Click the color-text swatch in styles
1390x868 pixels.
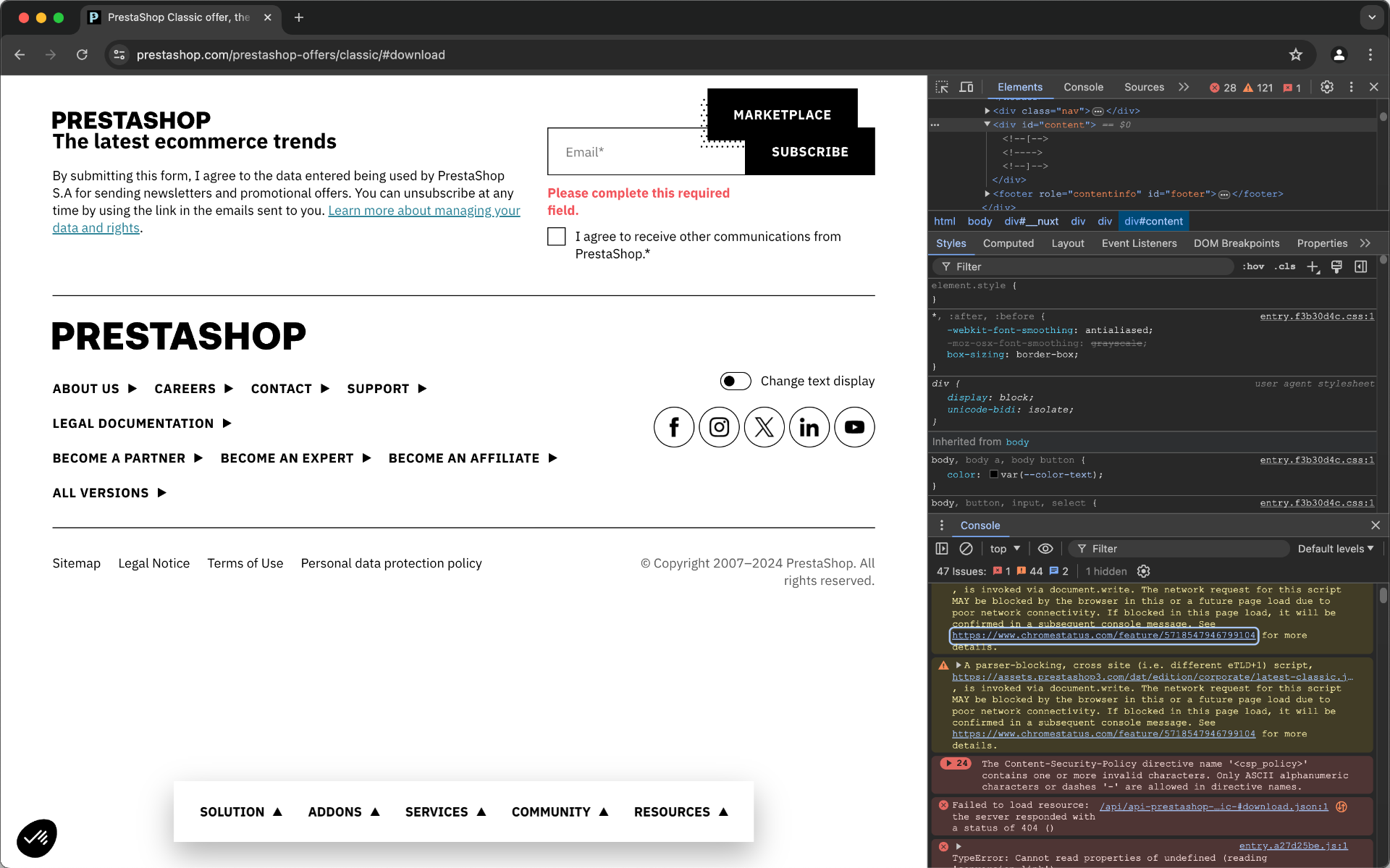[994, 475]
